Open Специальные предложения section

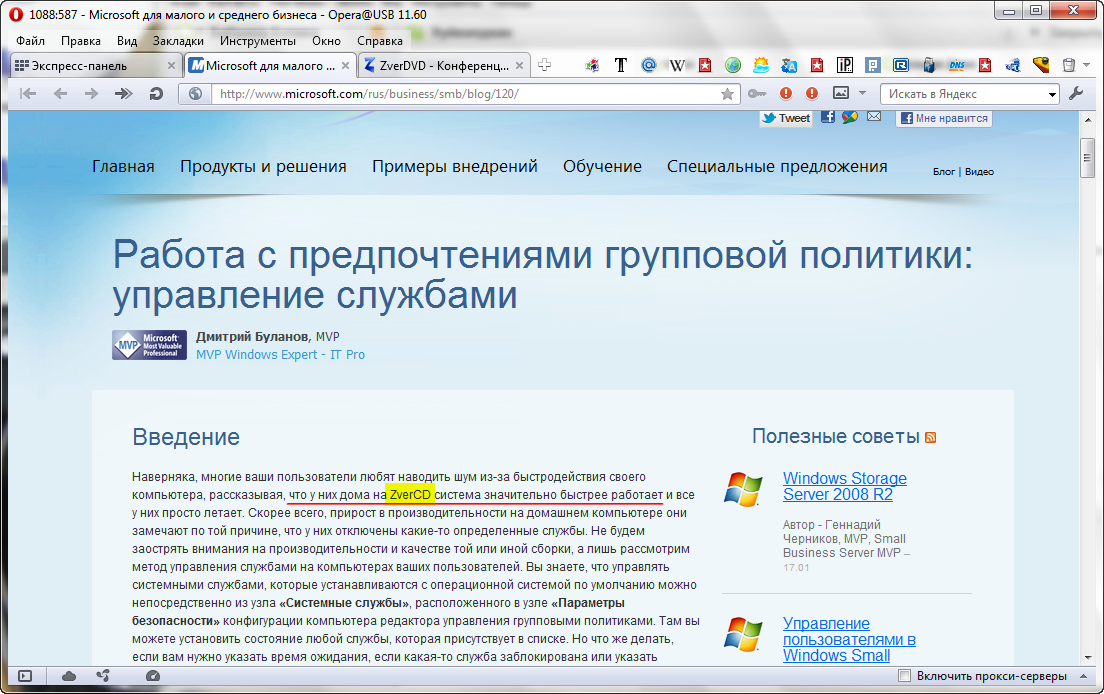(777, 166)
